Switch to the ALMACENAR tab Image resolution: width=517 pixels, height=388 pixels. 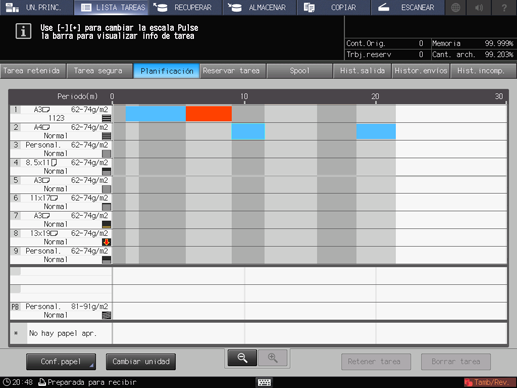click(260, 7)
